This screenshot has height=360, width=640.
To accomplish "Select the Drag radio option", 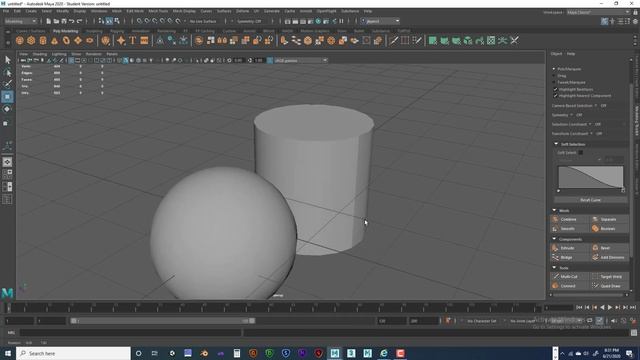I will coord(554,76).
